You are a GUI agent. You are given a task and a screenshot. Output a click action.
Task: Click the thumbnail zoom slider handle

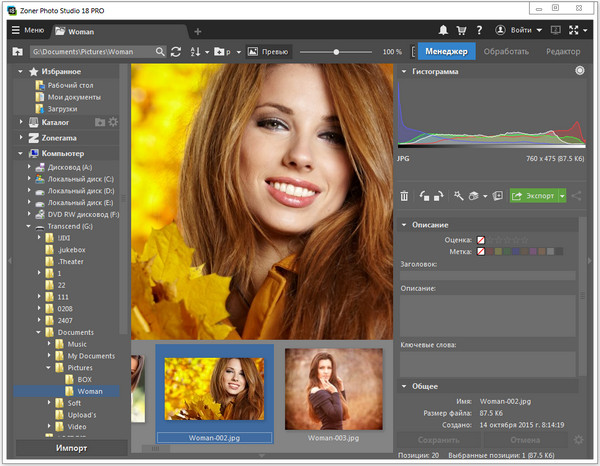pos(336,51)
